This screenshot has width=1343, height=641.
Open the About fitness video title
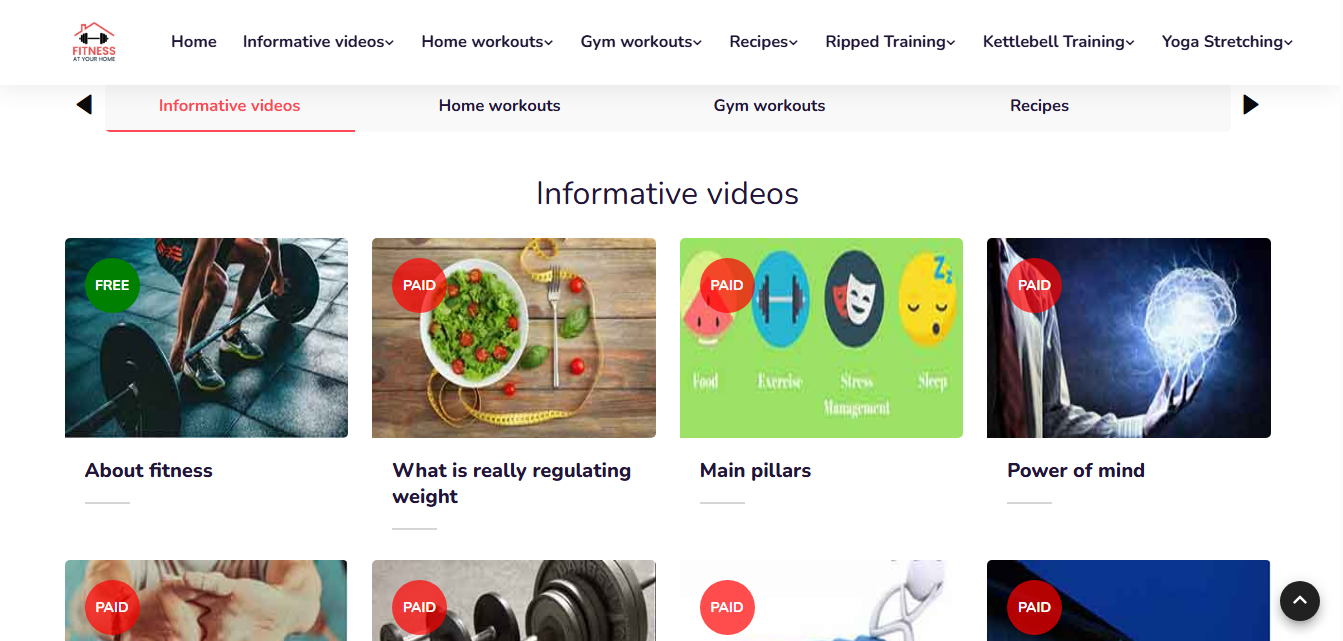coord(149,470)
